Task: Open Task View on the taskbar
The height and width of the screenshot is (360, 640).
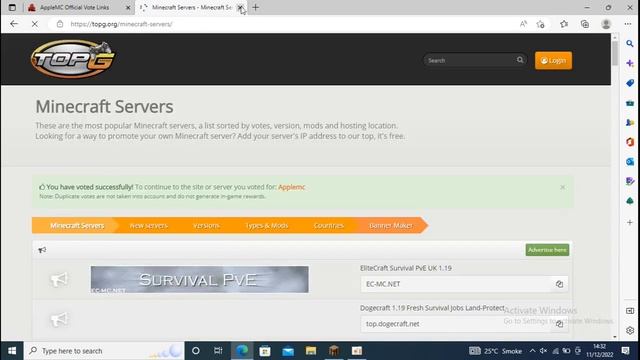Action: pos(218,351)
